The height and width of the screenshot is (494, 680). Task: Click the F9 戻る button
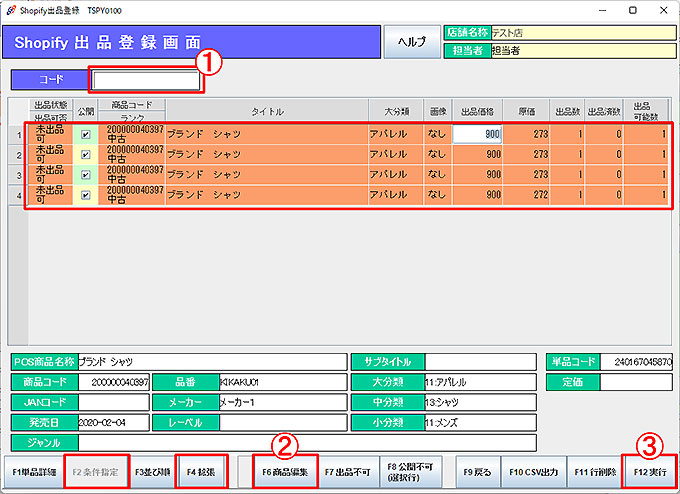(477, 472)
